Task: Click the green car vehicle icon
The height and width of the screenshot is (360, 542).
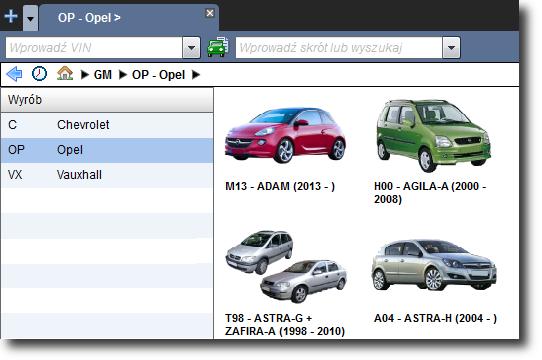Action: [x=218, y=46]
